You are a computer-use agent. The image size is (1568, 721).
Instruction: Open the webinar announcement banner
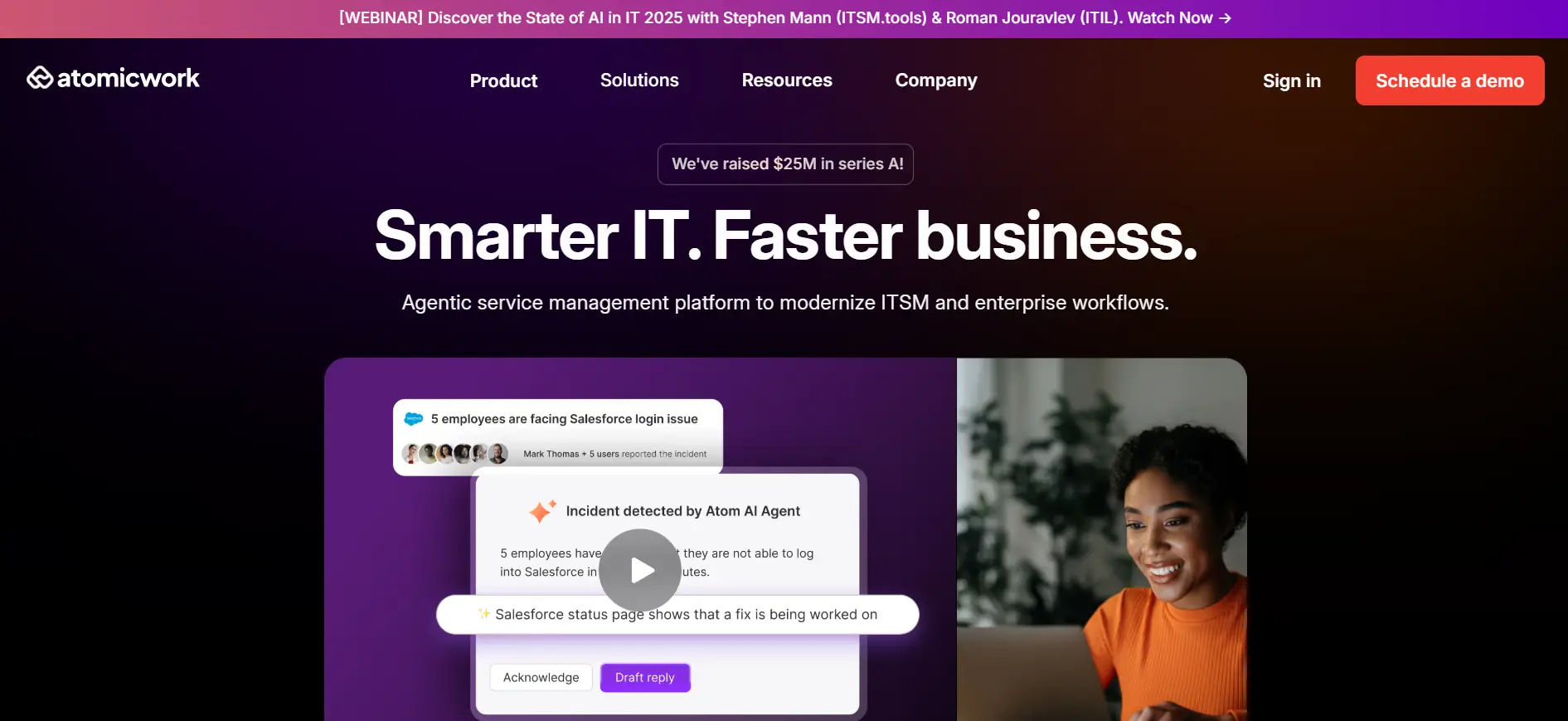(x=784, y=18)
